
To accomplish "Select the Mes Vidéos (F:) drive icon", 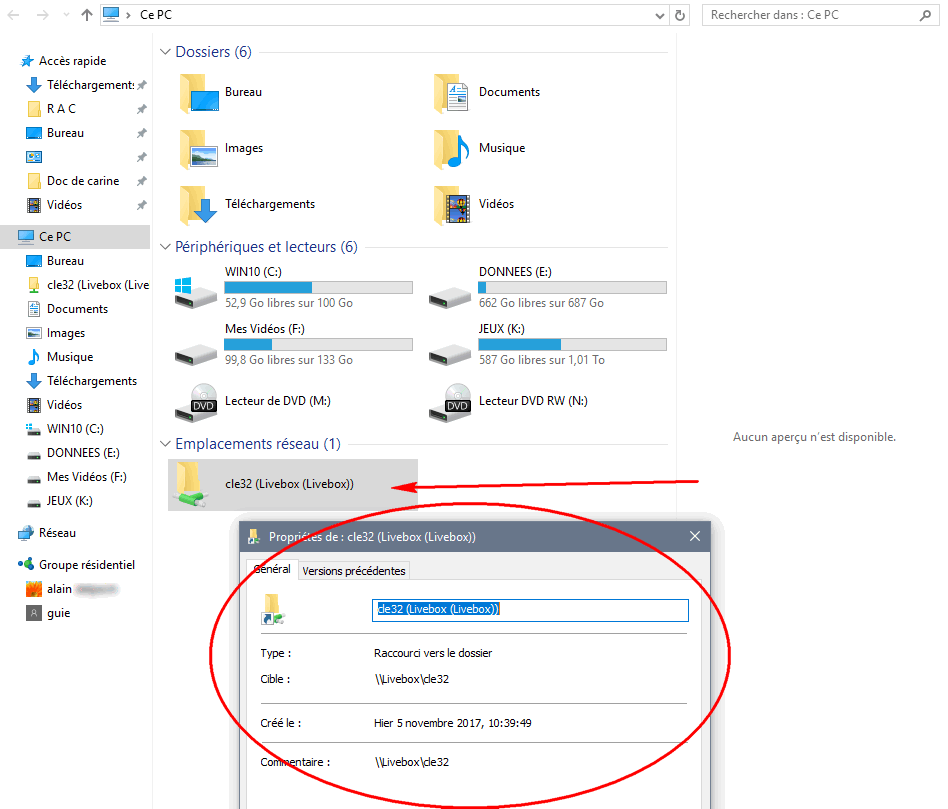I will pos(195,355).
